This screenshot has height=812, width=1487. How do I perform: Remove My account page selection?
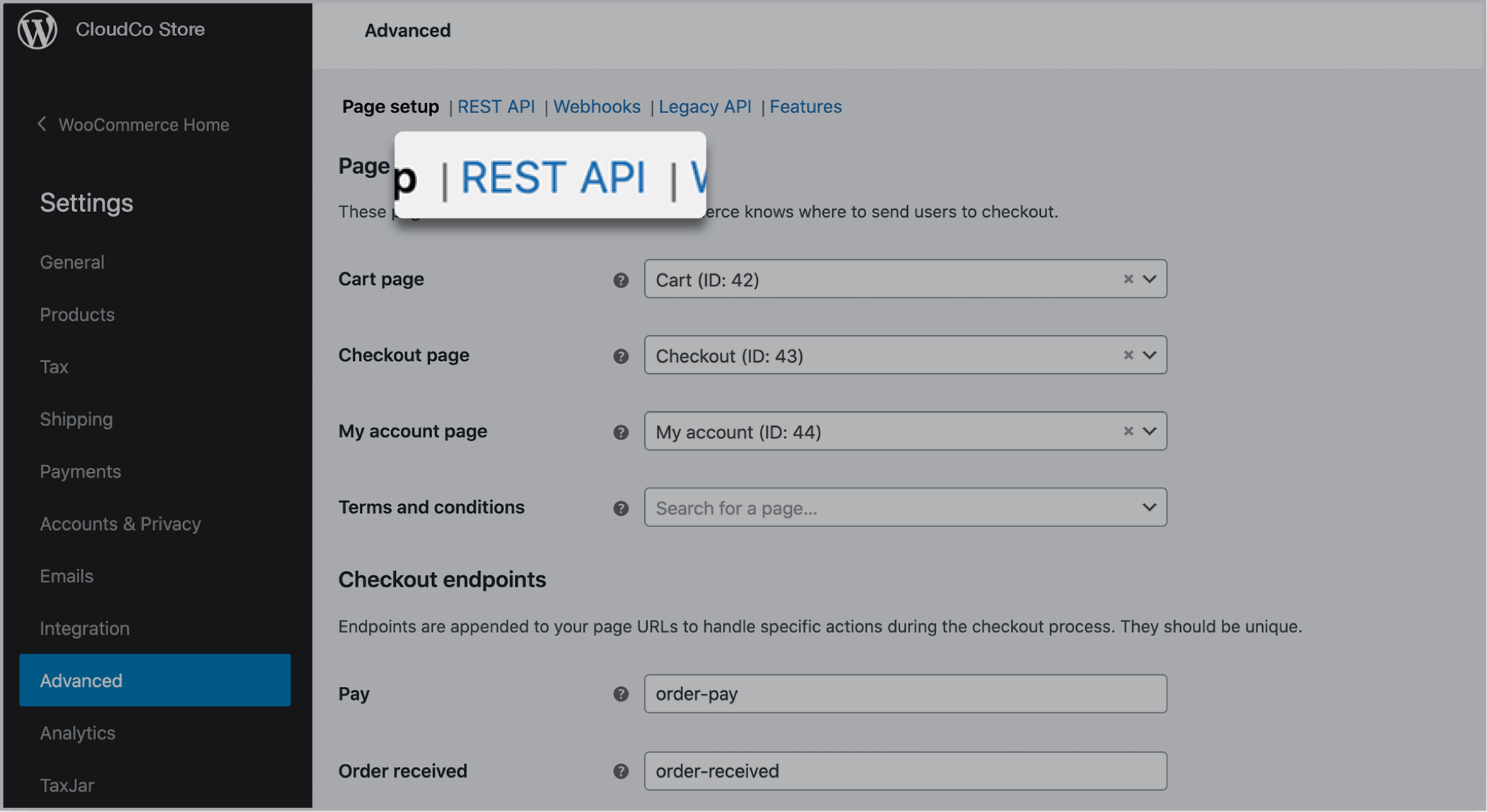1128,431
